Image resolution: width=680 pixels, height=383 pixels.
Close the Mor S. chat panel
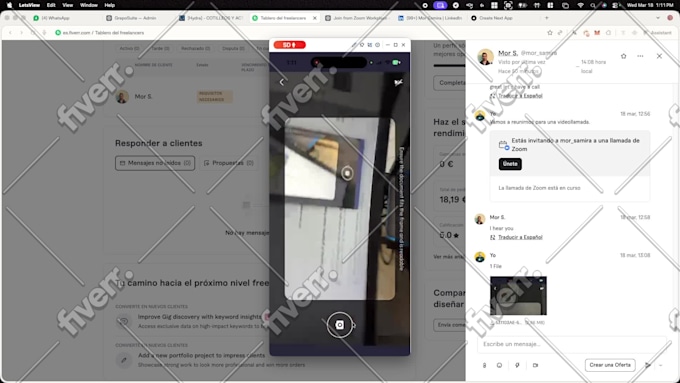coord(659,56)
